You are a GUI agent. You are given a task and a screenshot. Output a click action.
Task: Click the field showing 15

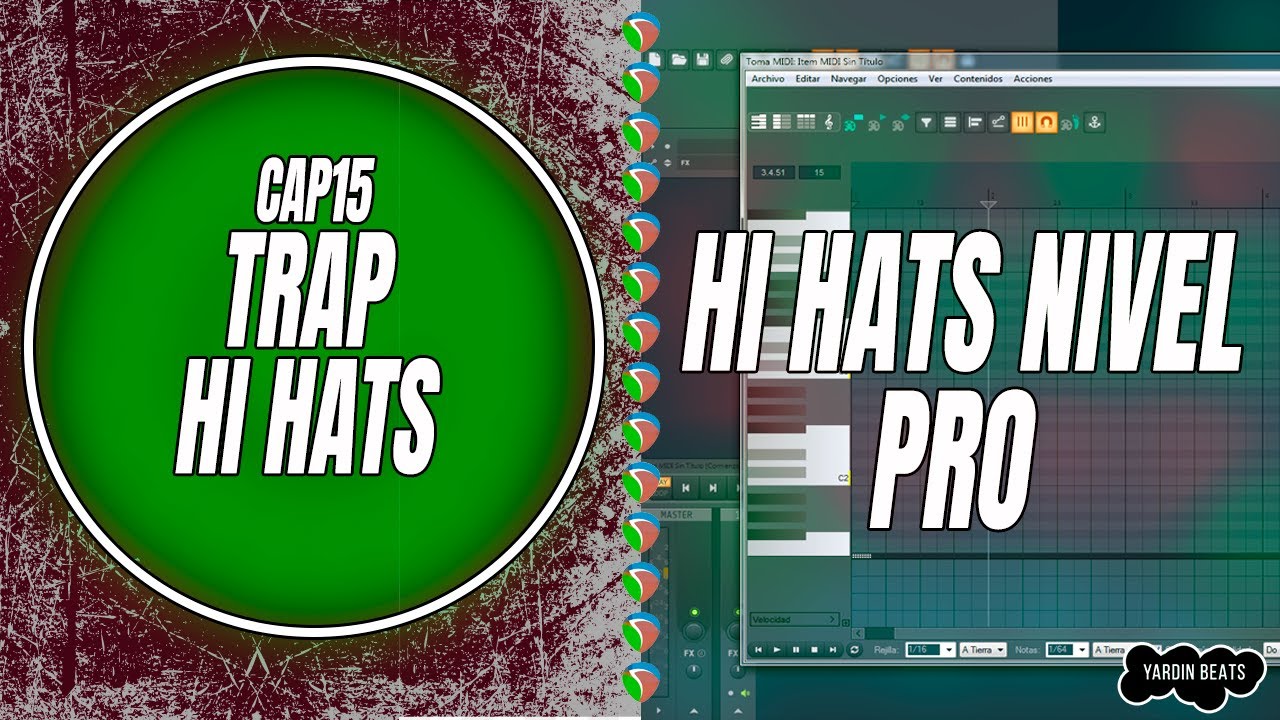(x=820, y=173)
